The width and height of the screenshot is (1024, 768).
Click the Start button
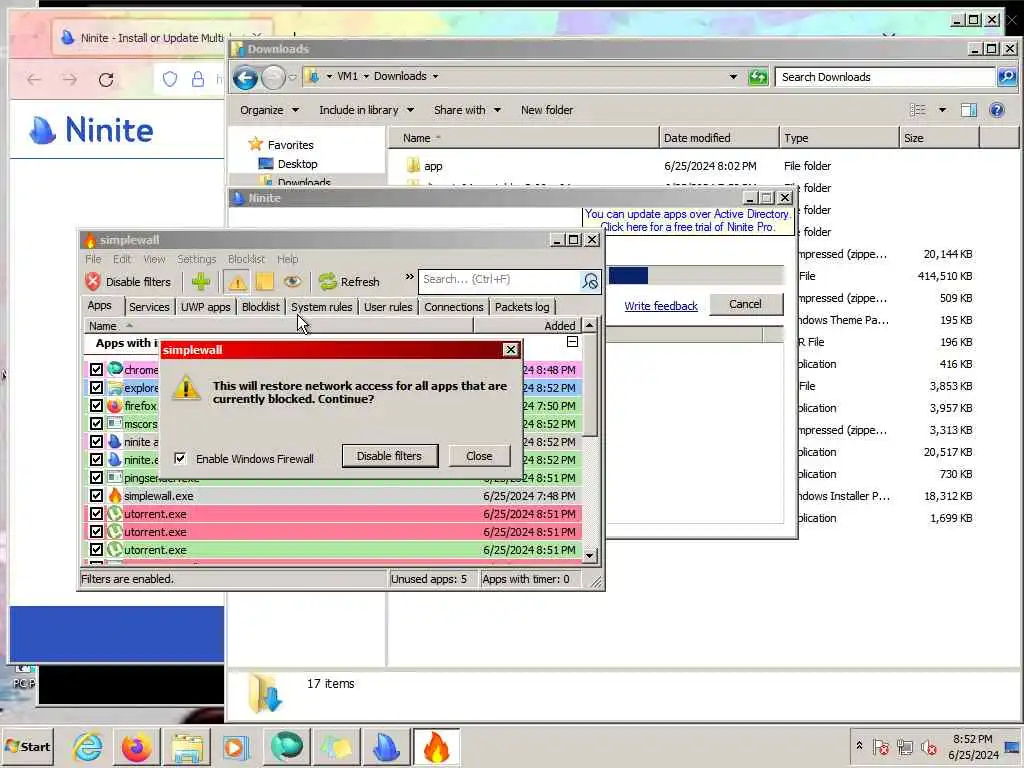[27, 746]
